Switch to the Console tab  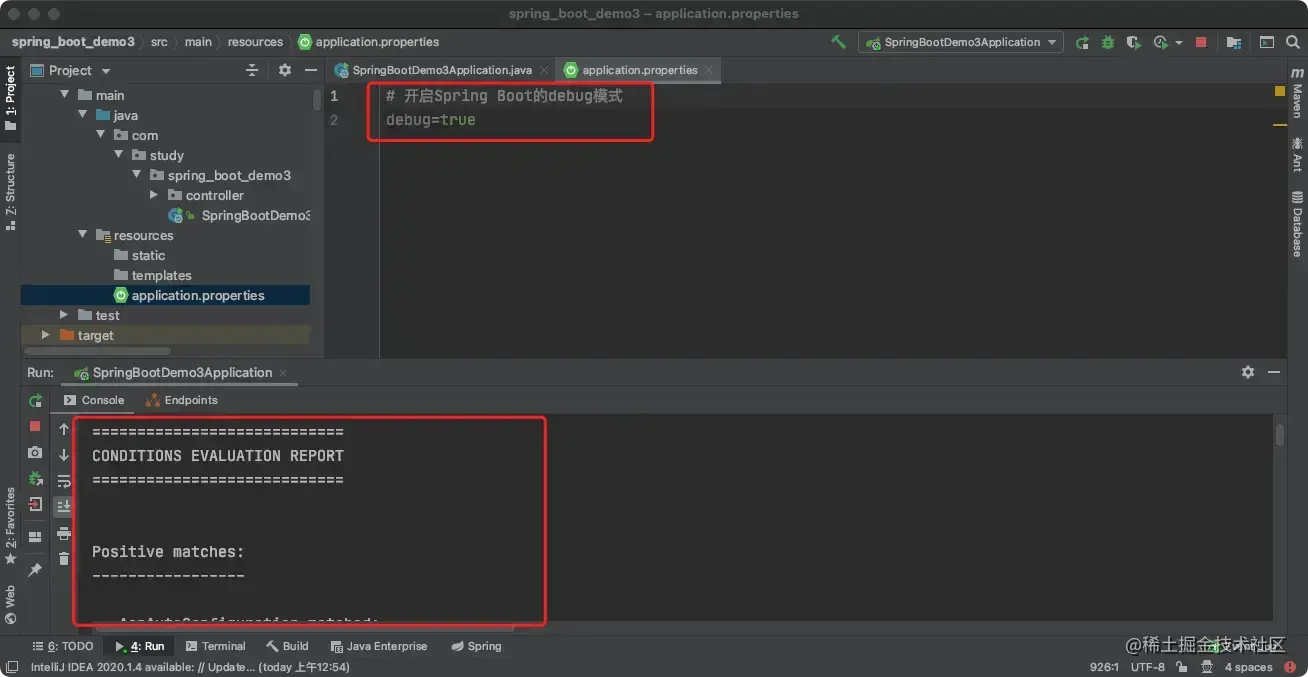[93, 400]
